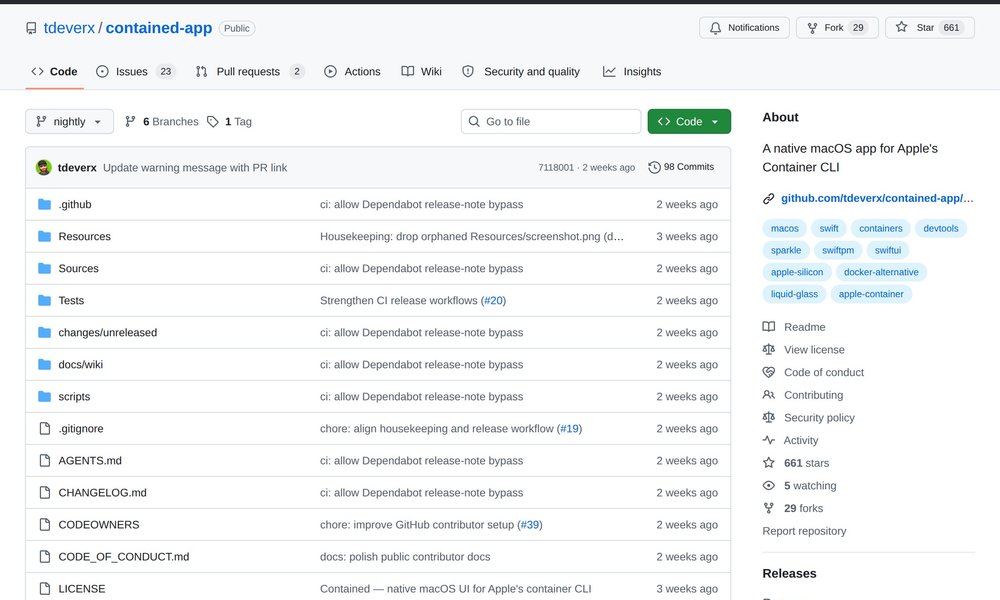The width and height of the screenshot is (1000, 600).
Task: Click the sparkle topic tag
Action: pyautogui.click(x=786, y=251)
